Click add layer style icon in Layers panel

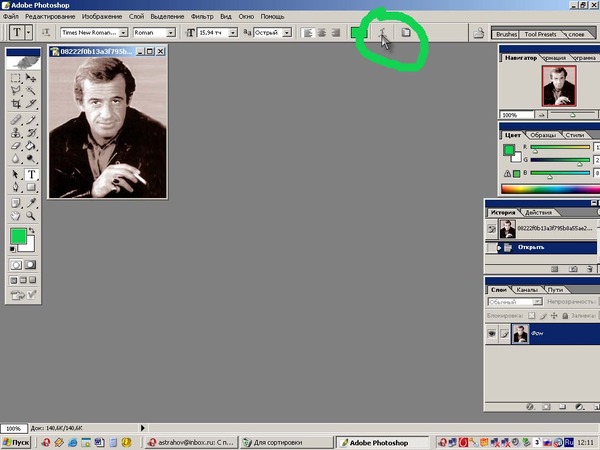pyautogui.click(x=530, y=407)
